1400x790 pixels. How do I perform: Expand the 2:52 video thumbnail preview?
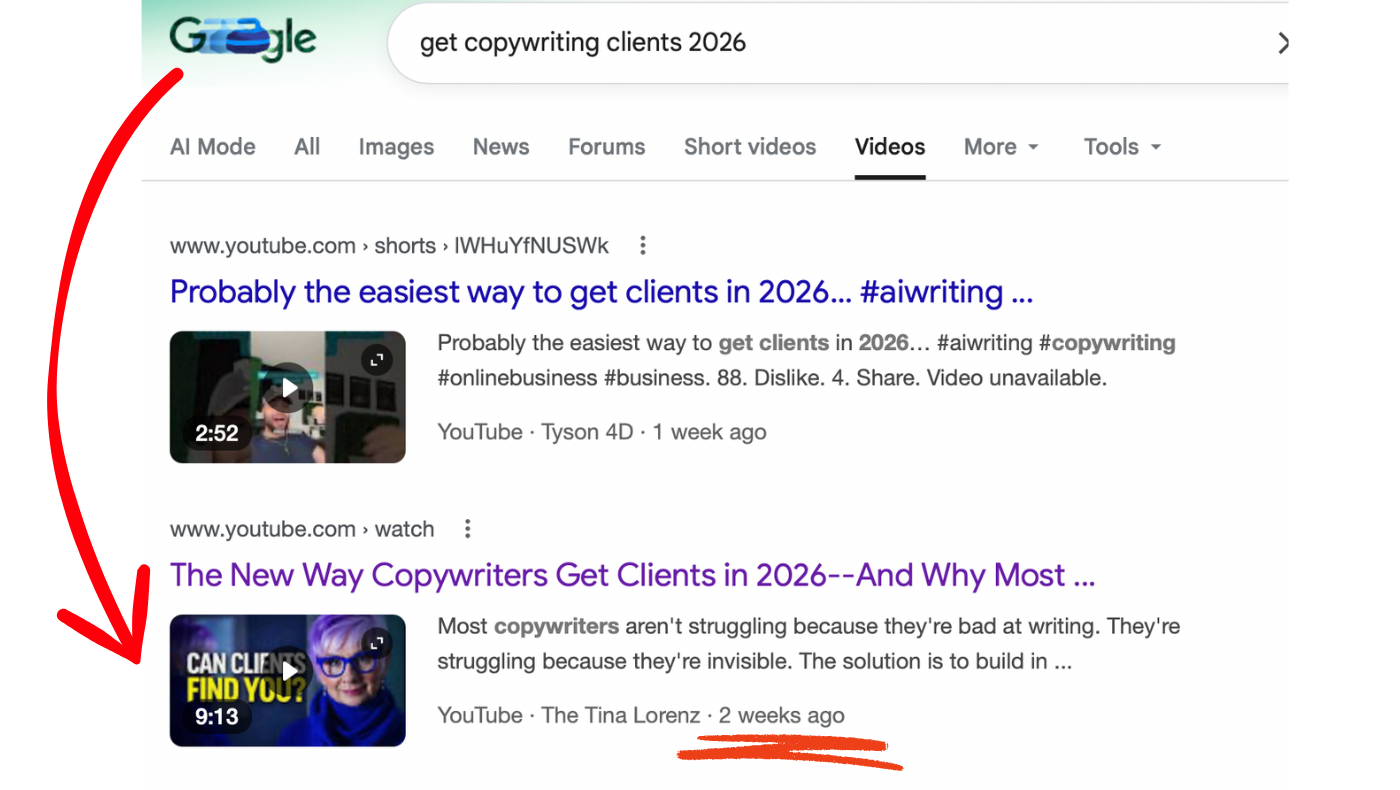pyautogui.click(x=377, y=360)
